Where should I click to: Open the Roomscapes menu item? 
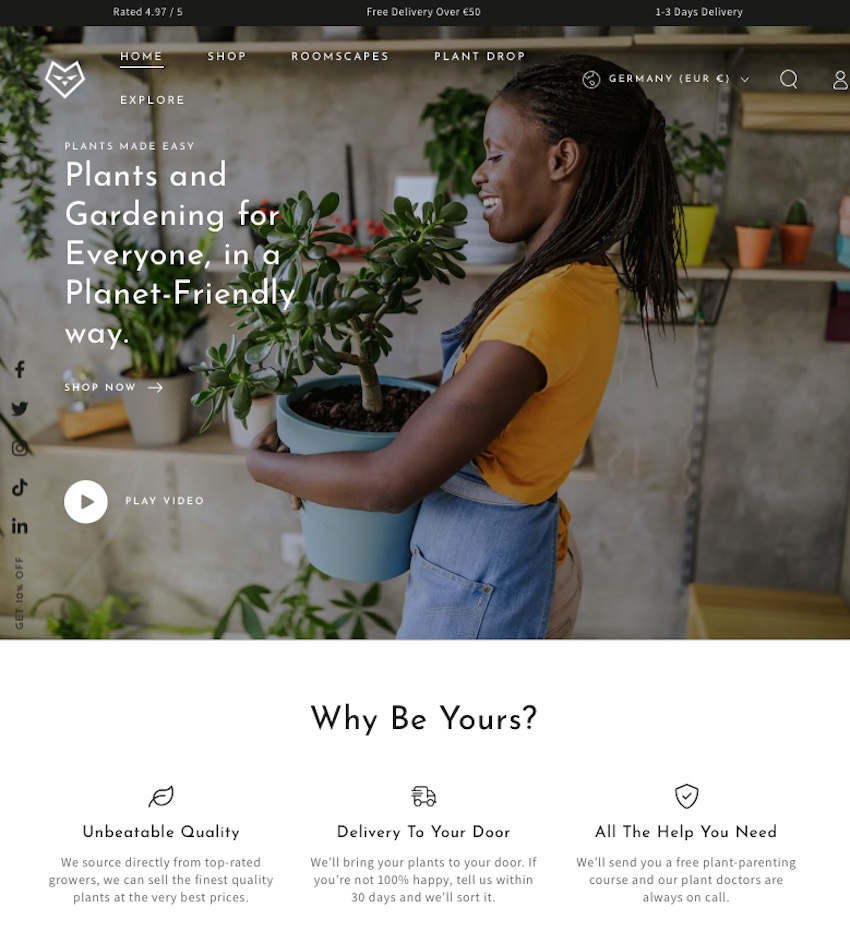(x=340, y=56)
